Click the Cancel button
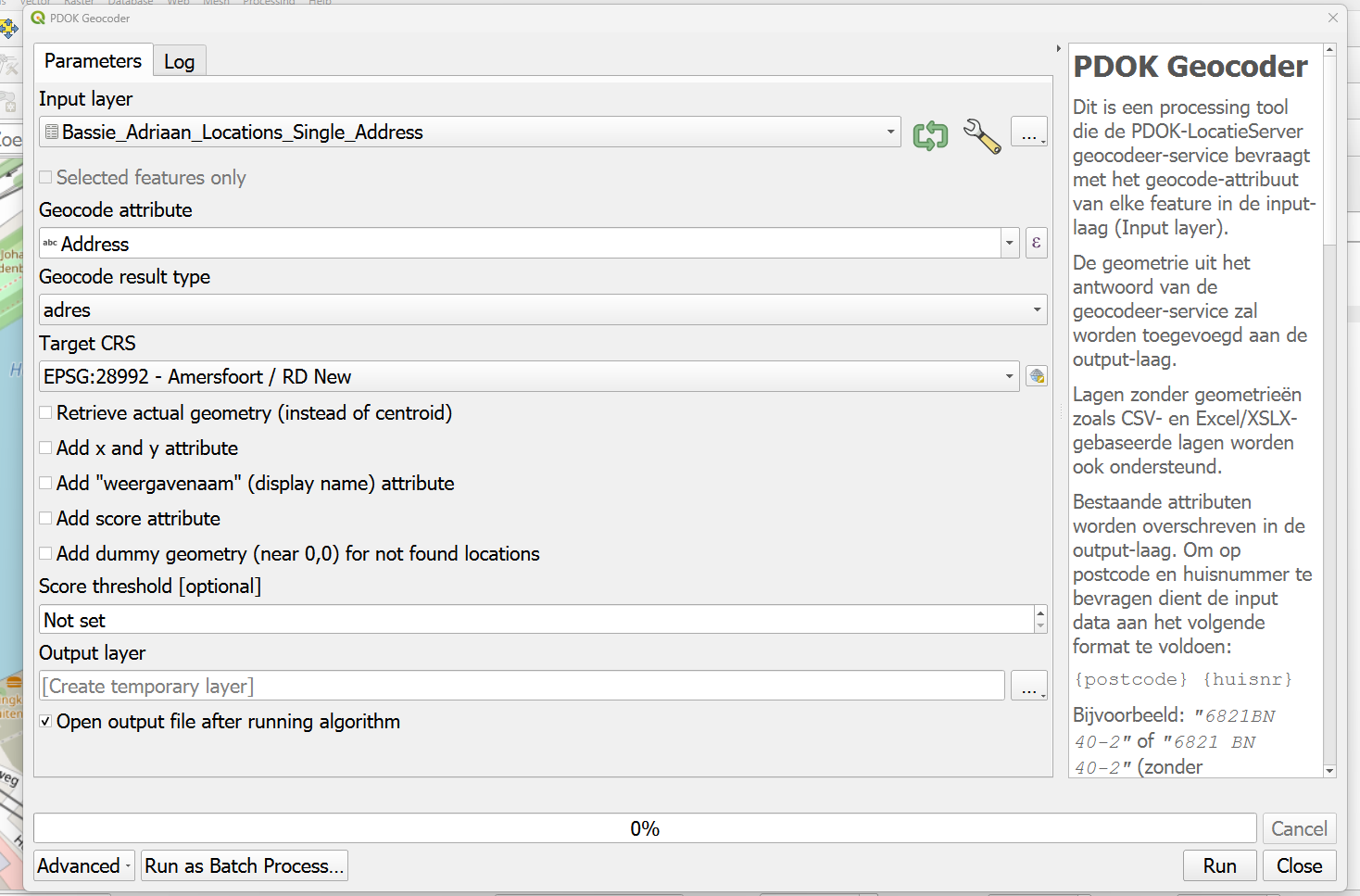1360x896 pixels. point(1300,828)
